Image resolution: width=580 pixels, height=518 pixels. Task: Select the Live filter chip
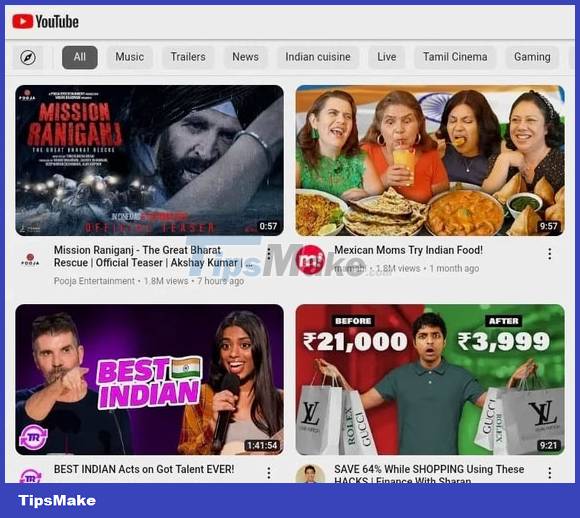click(387, 57)
